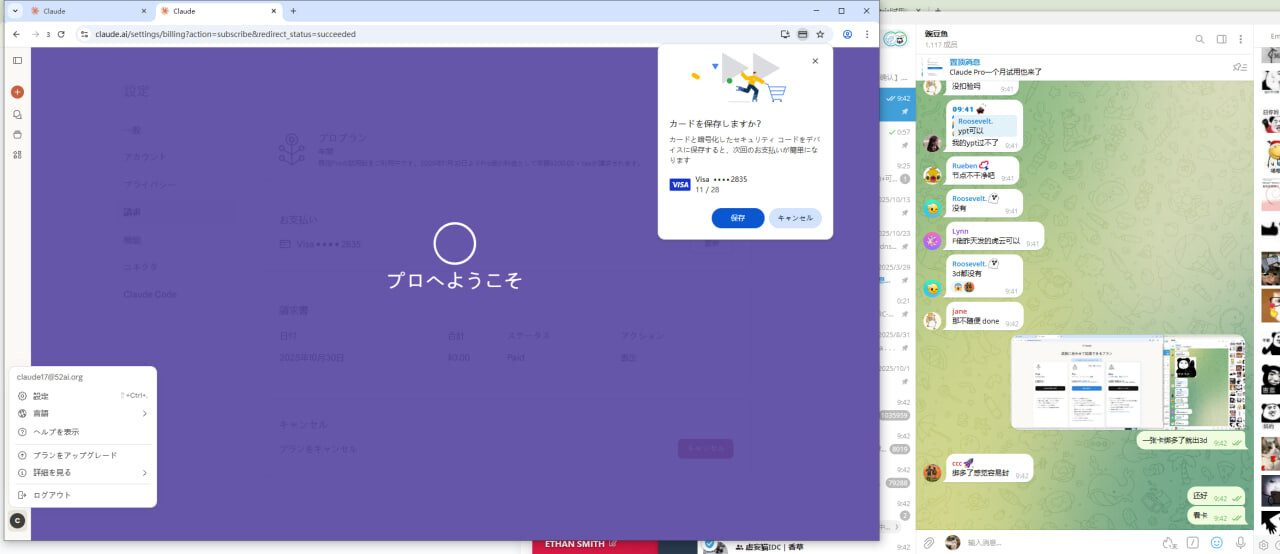The image size is (1280, 554).
Task: Click 保存 to save the Visa card
Action: click(x=738, y=218)
